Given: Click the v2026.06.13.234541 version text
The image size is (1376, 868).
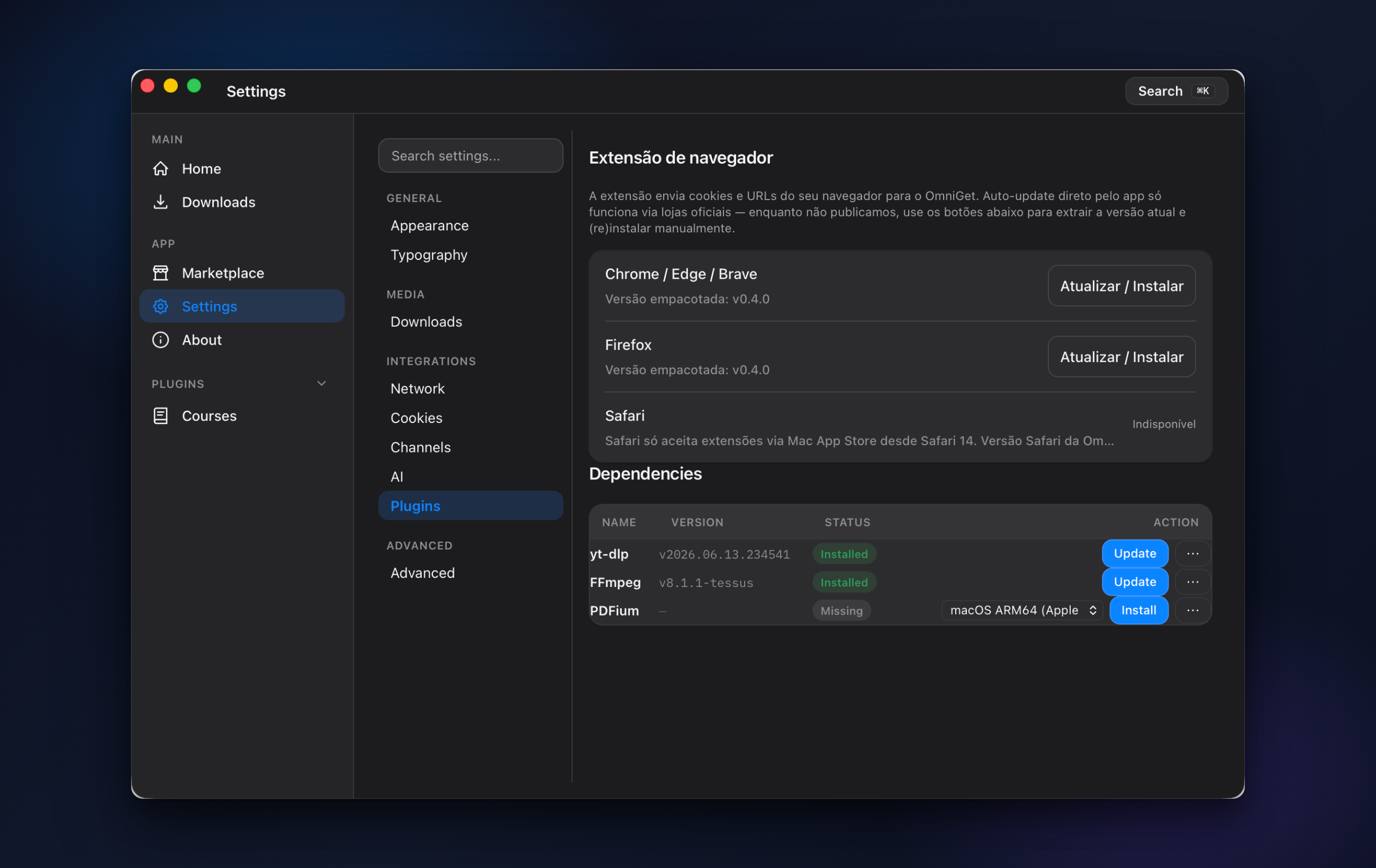Looking at the screenshot, I should click(724, 554).
